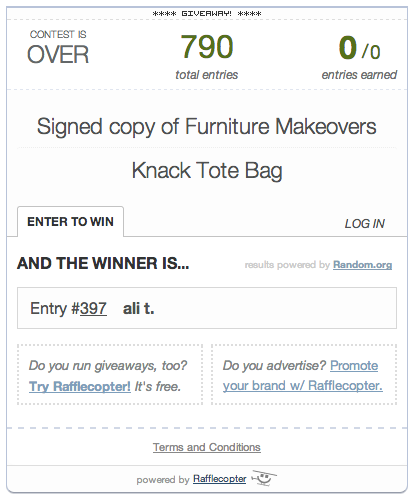Click the CONTEST IS OVER status

coord(58,48)
